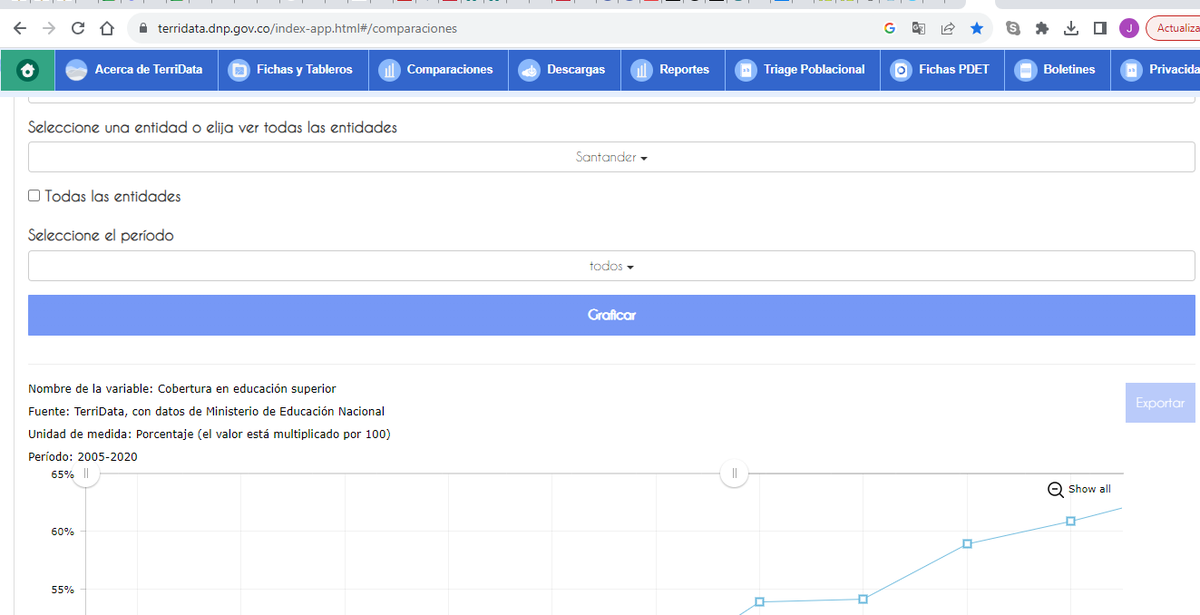Click the Exportar button
This screenshot has height=615, width=1200.
pyautogui.click(x=1160, y=403)
